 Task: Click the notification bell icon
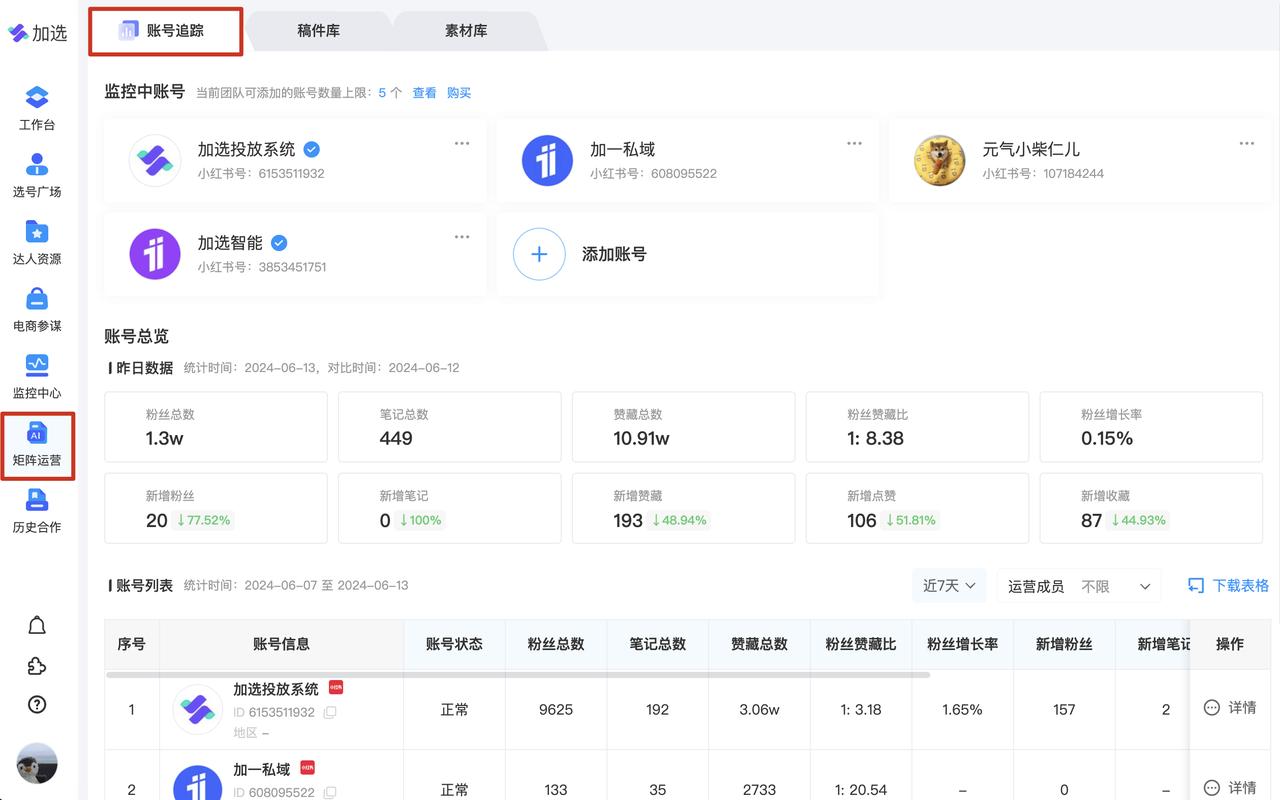pos(37,626)
